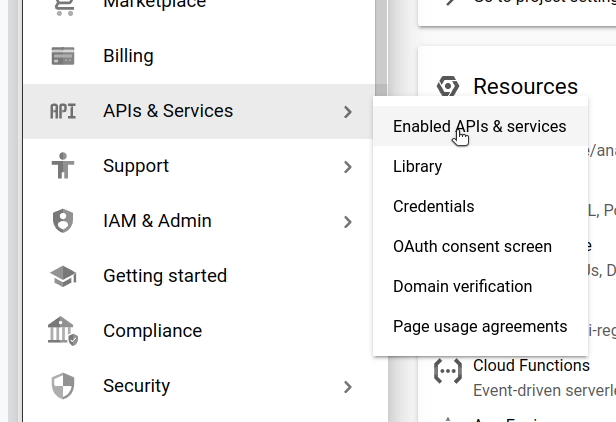Viewport: 616px width, 422px height.
Task: Expand the APIs & Services submenu arrow
Action: pyautogui.click(x=347, y=112)
